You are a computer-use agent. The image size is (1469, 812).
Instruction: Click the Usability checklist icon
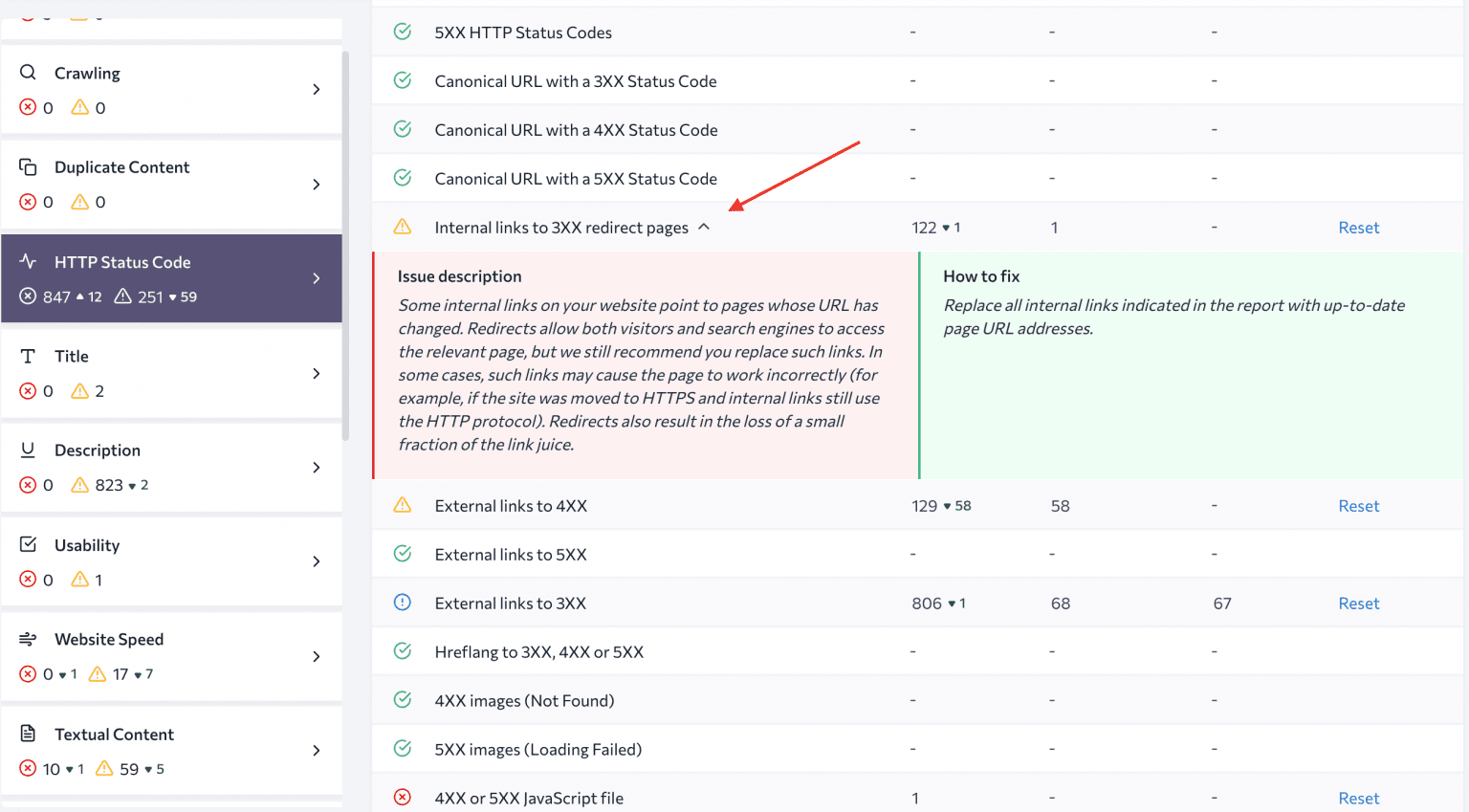(x=26, y=544)
